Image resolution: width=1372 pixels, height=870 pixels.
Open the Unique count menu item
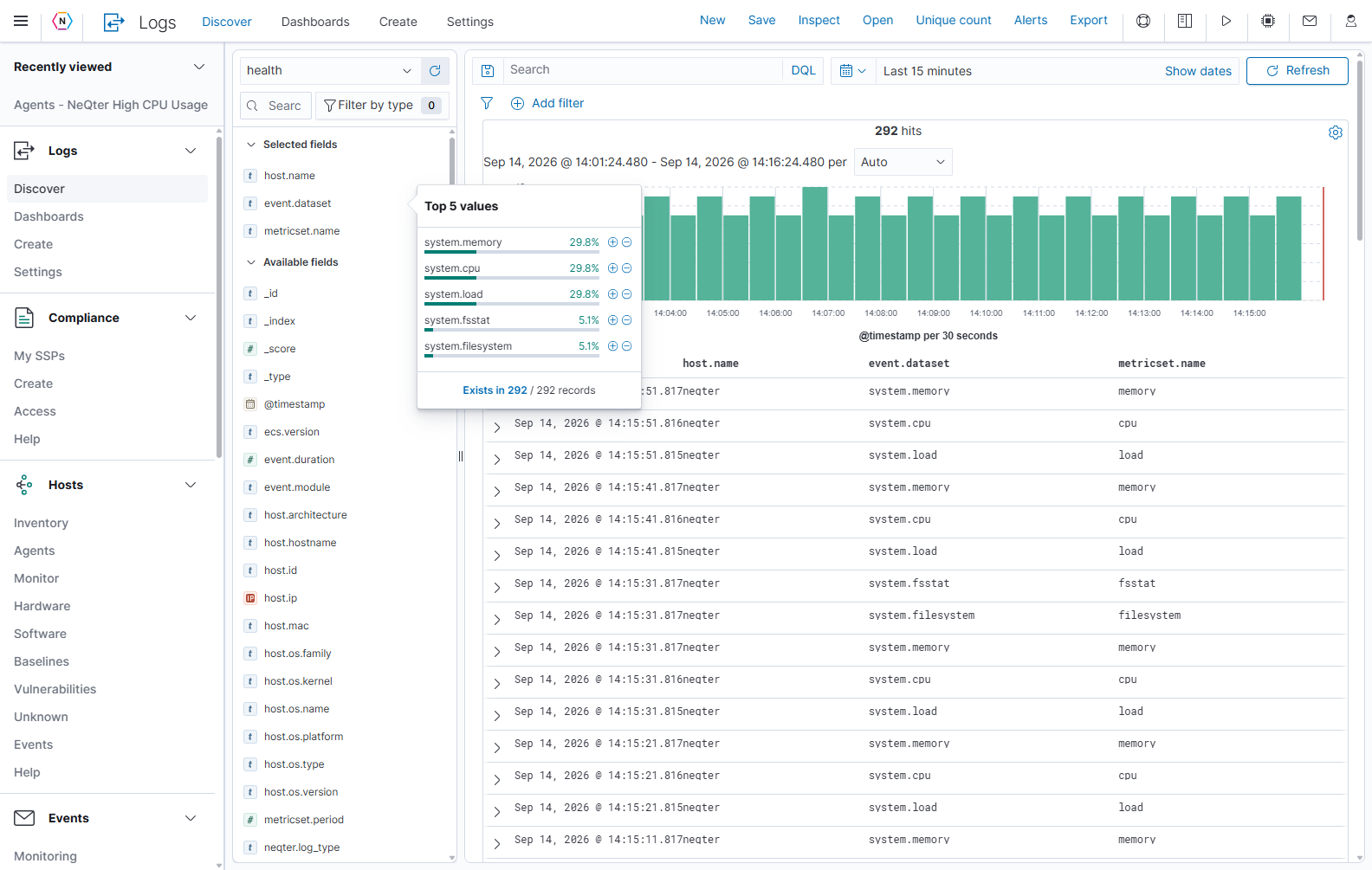click(954, 20)
